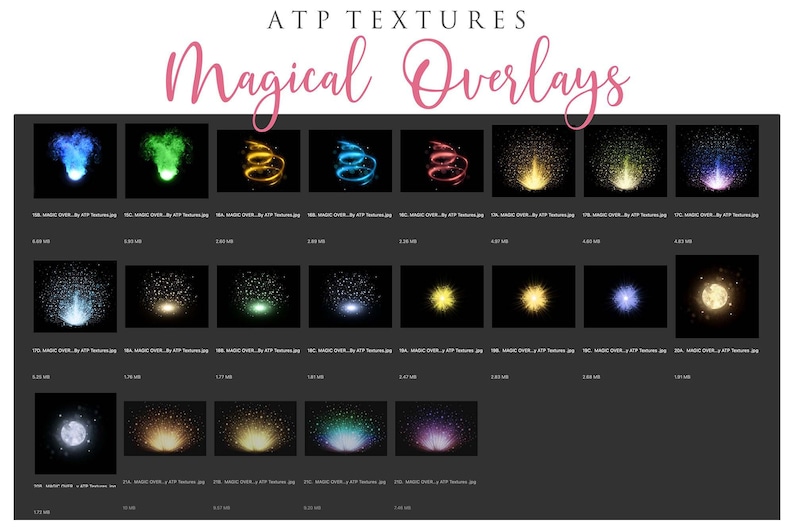Click the '4.97 MB' file size
The image size is (794, 528).
coord(499,241)
